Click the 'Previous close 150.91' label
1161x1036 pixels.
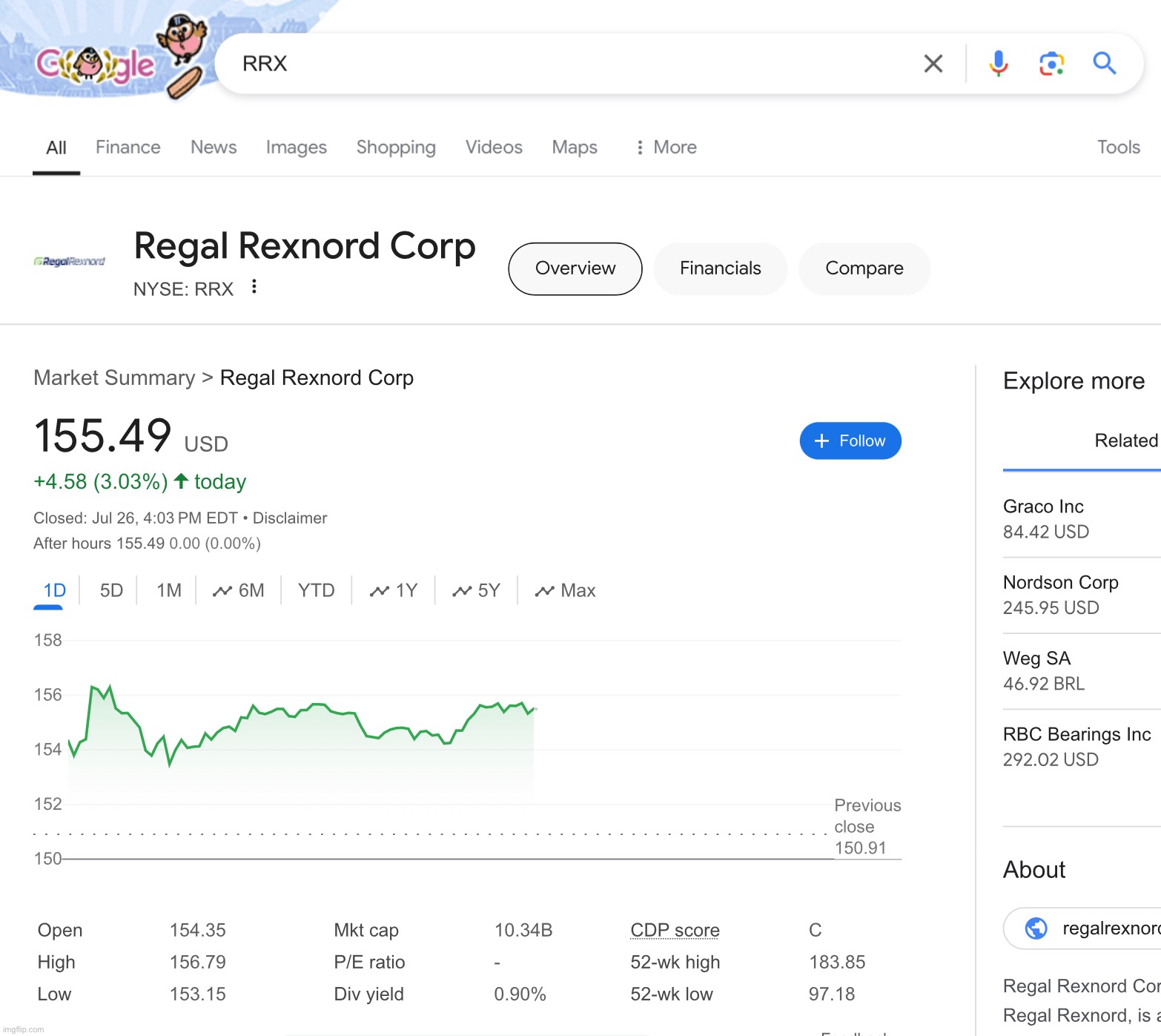coord(867,827)
